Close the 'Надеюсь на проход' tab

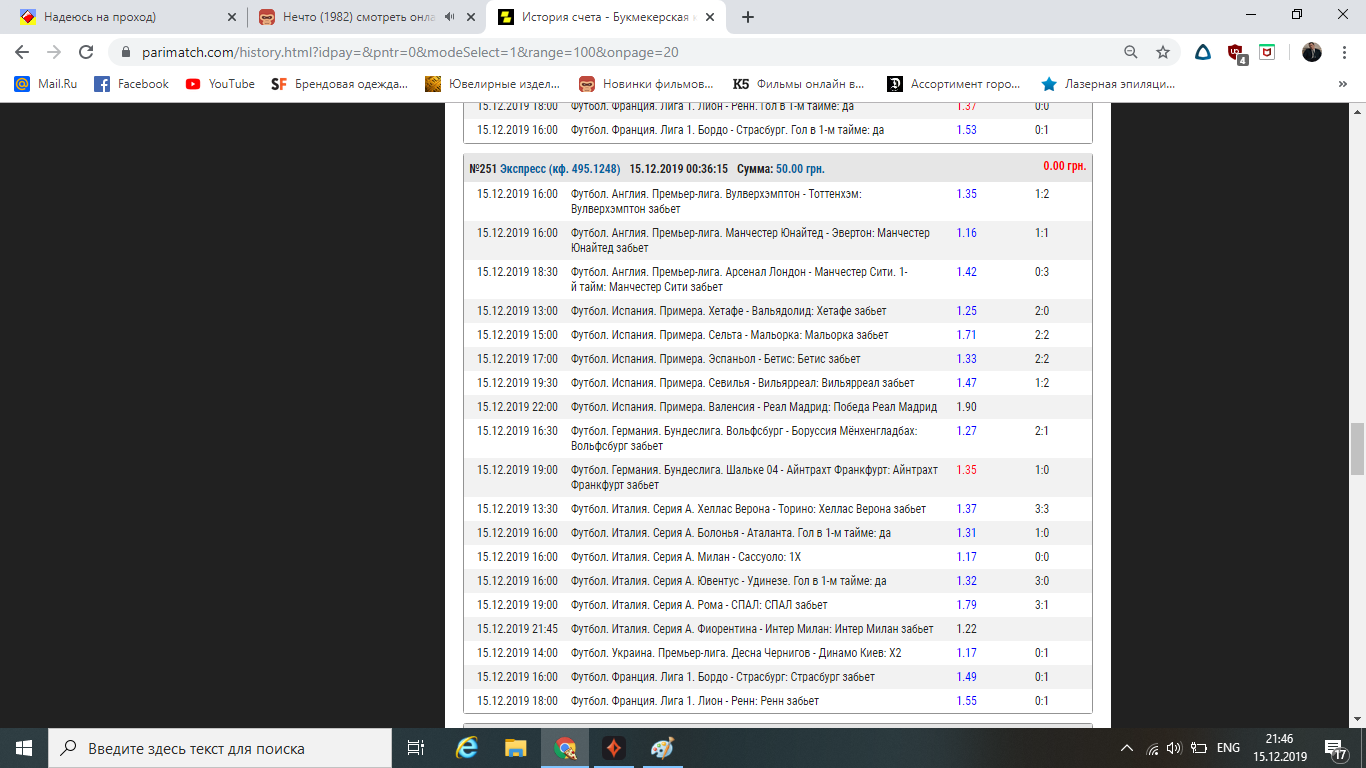pos(232,17)
